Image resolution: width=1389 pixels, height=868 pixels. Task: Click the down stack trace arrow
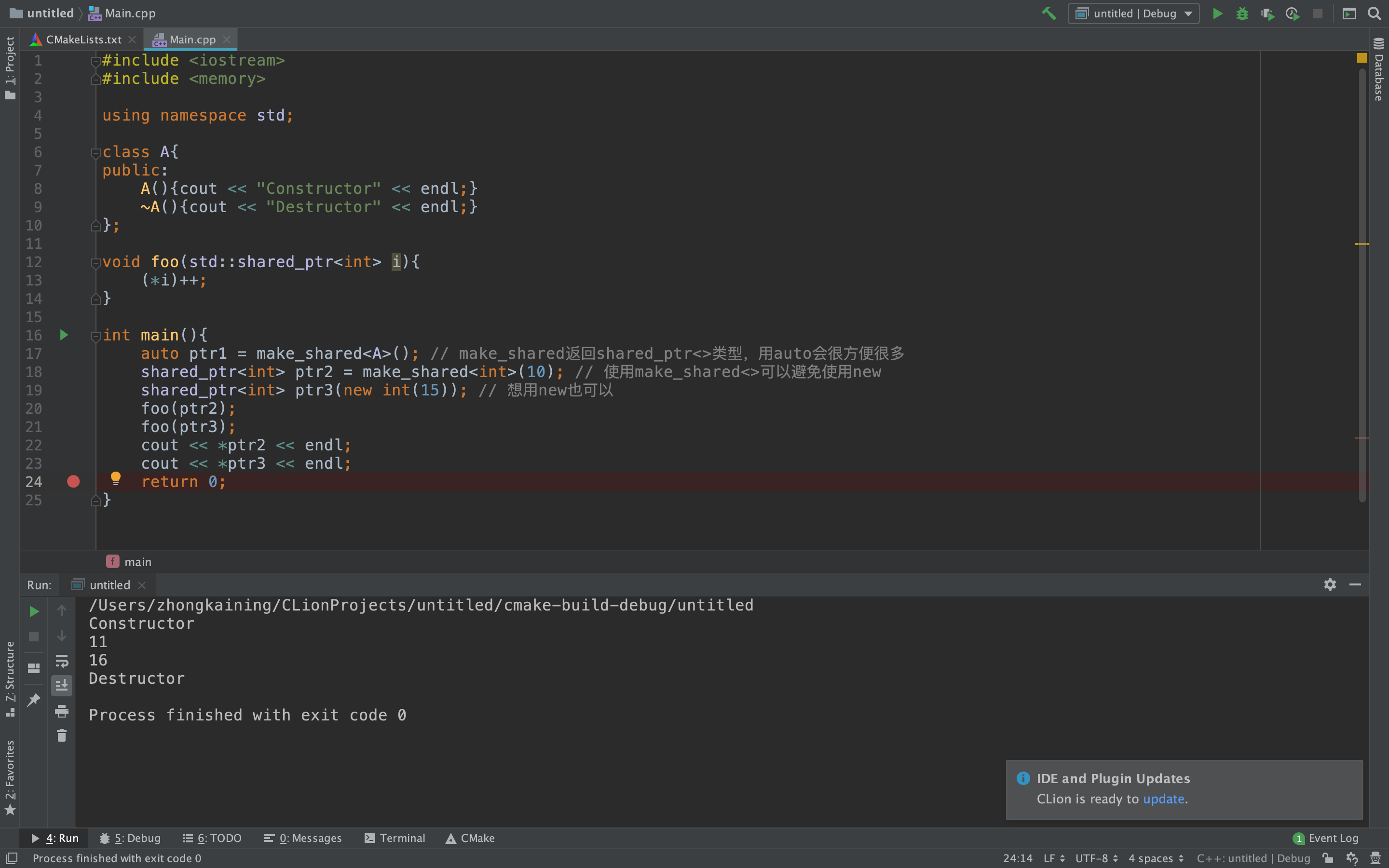click(61, 636)
